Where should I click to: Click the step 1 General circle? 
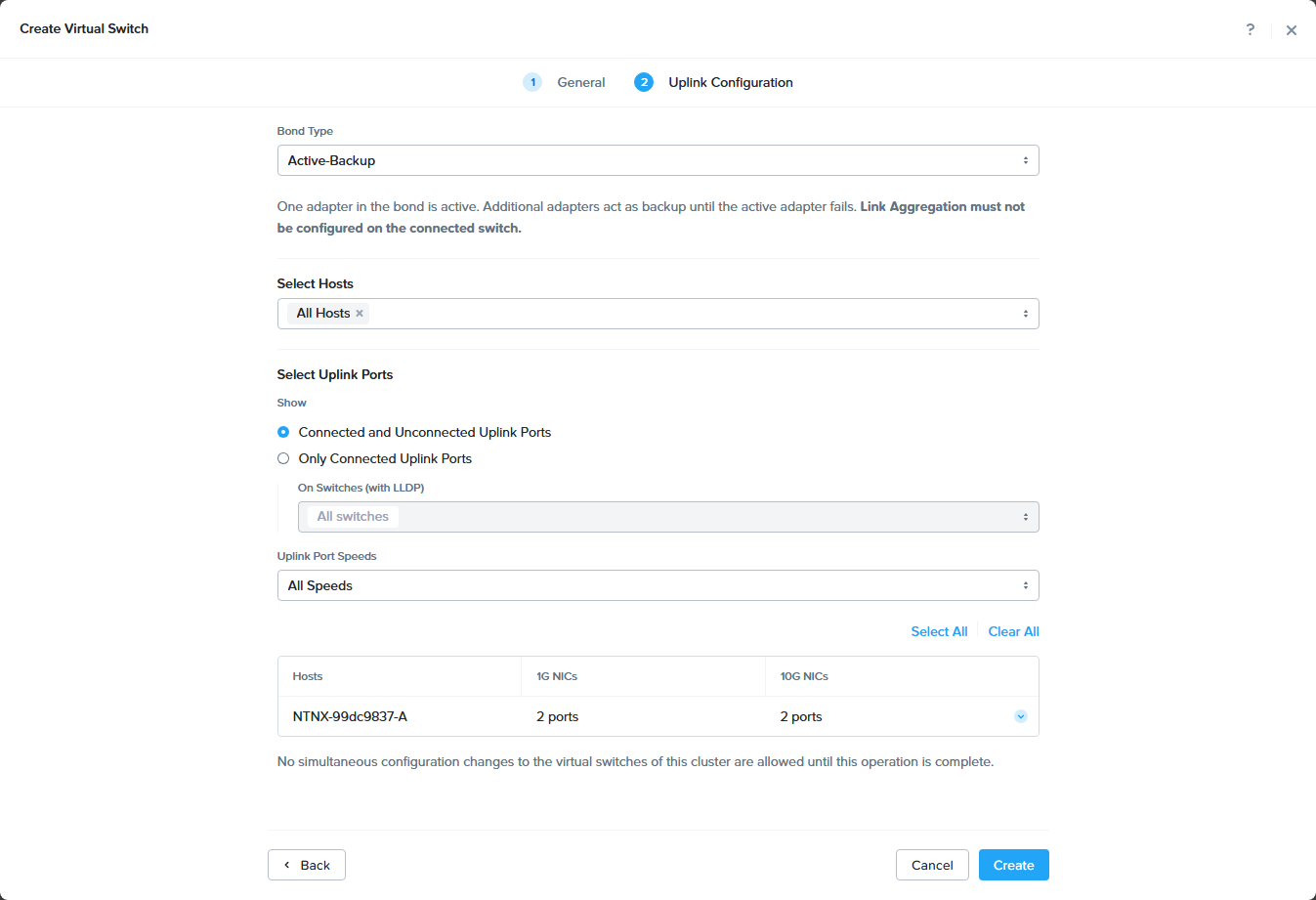(x=532, y=82)
